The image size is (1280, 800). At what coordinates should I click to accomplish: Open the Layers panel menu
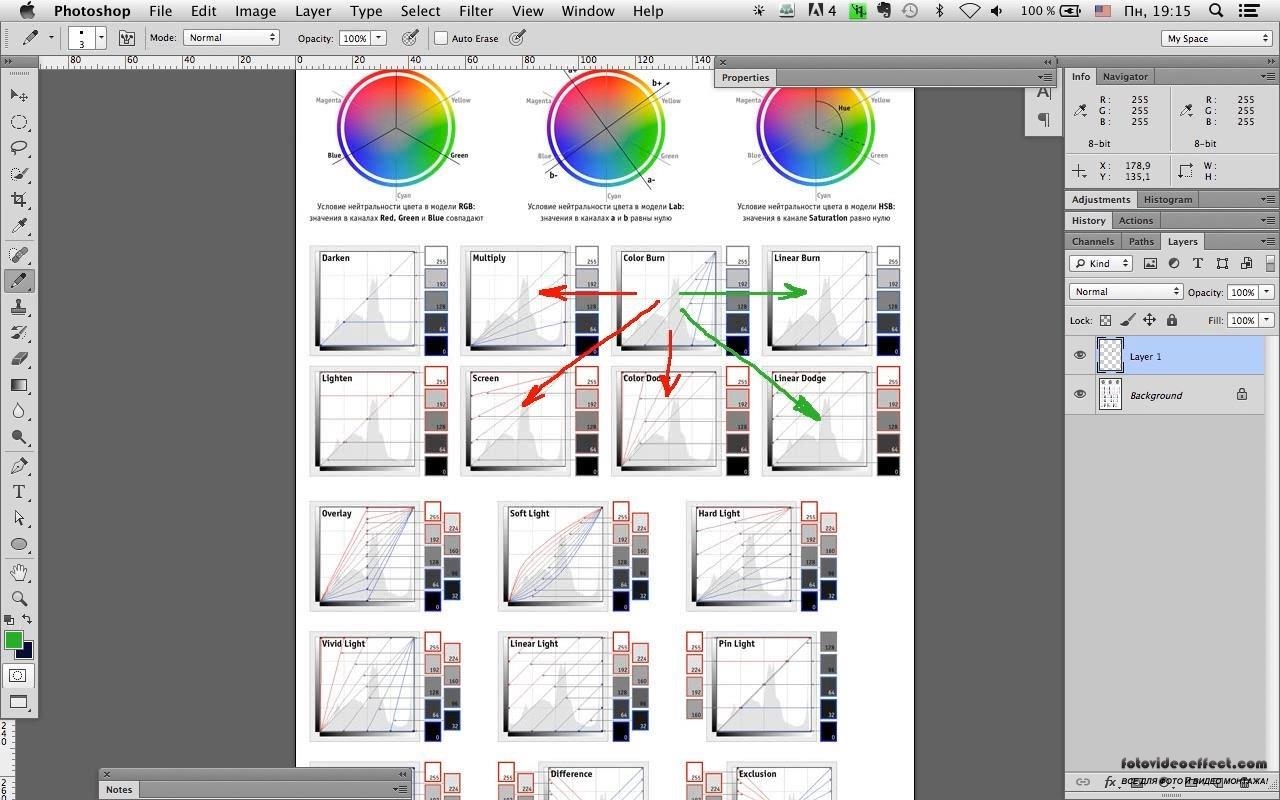pyautogui.click(x=1269, y=241)
